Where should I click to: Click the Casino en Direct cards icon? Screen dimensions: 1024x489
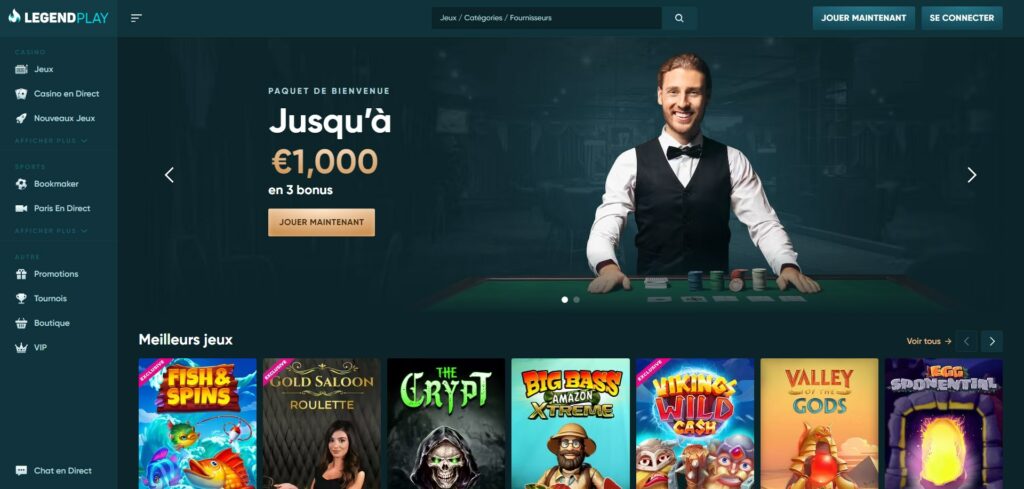(22, 94)
